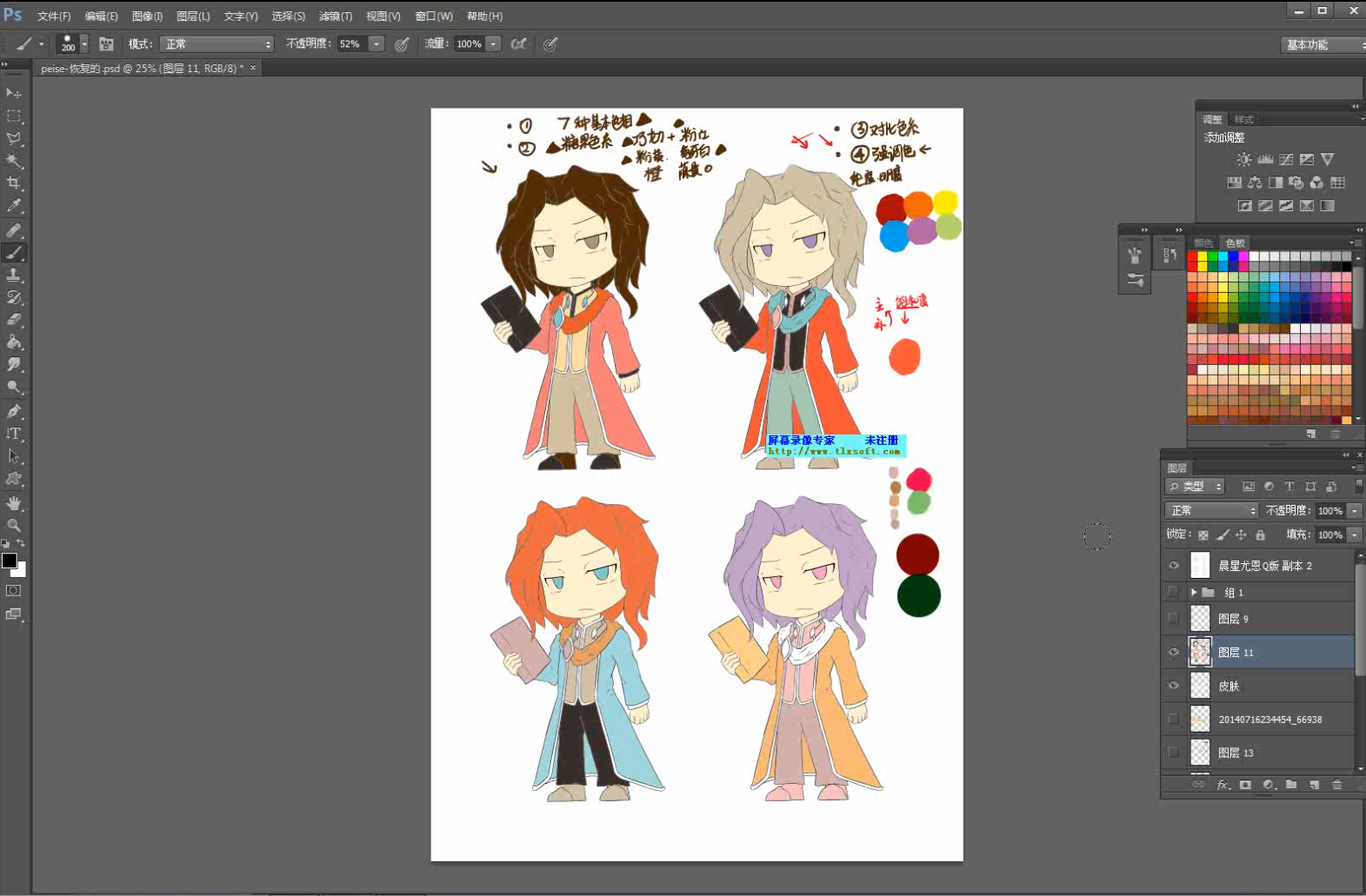Viewport: 1366px width, 896px height.
Task: Select the Clone Stamp tool
Action: coord(14,275)
